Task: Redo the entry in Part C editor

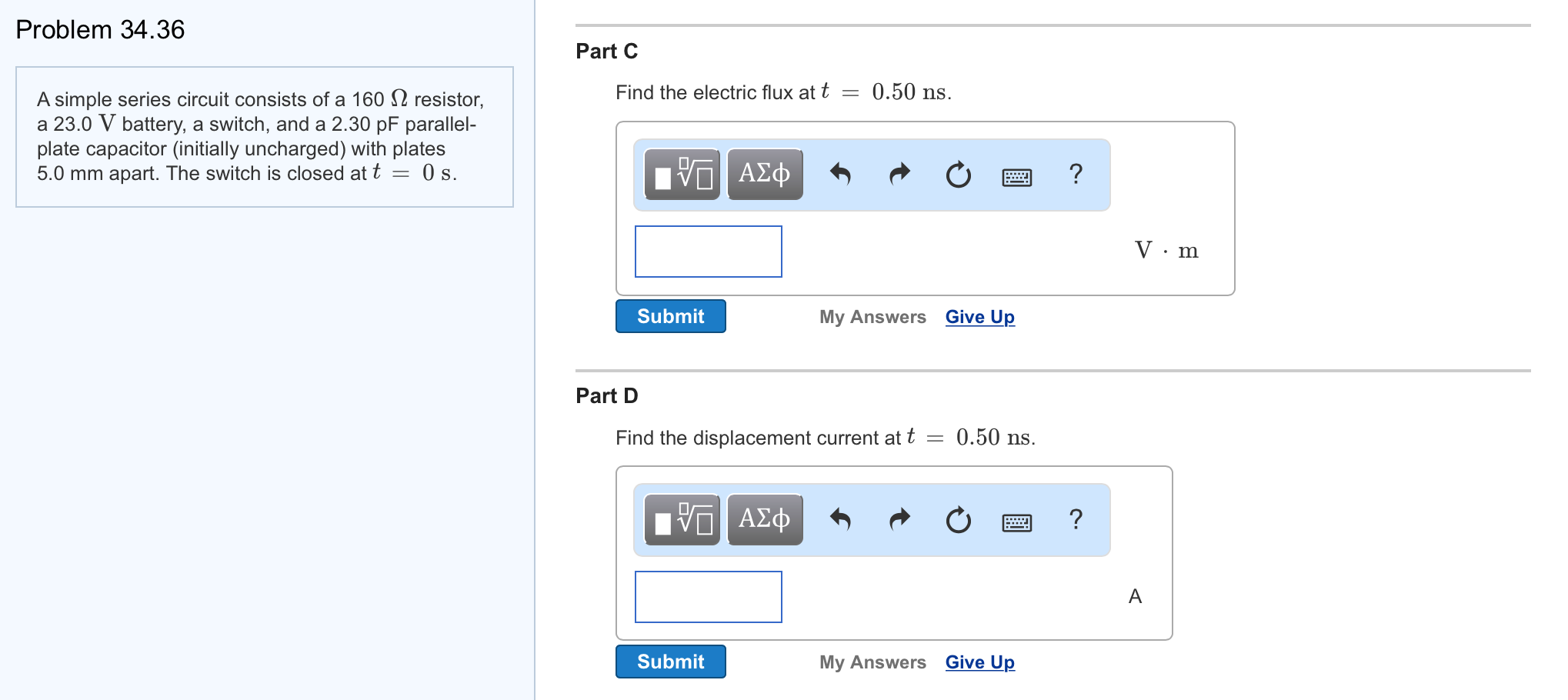Action: point(899,175)
